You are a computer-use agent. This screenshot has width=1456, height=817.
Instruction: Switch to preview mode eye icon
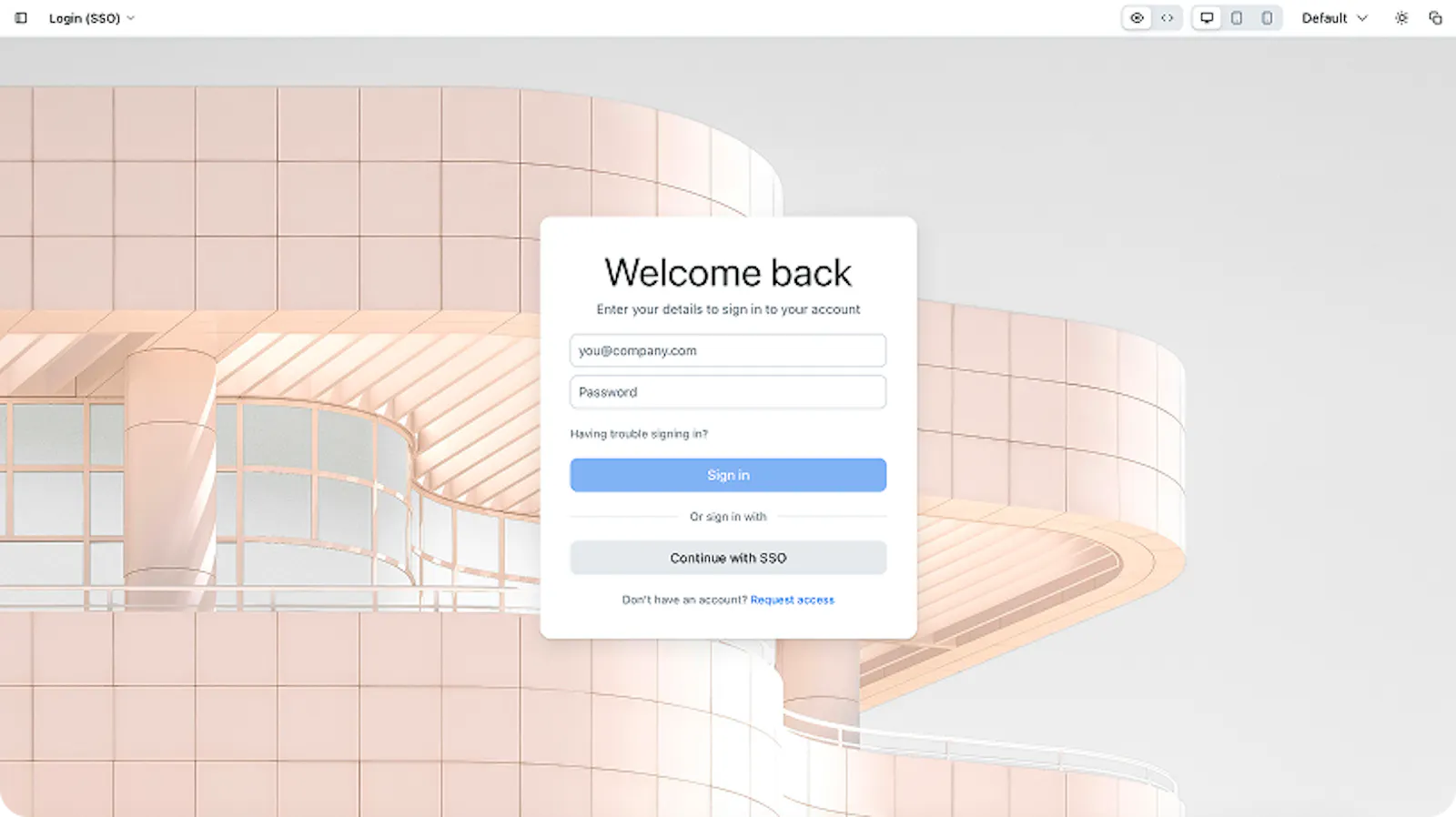tap(1137, 18)
